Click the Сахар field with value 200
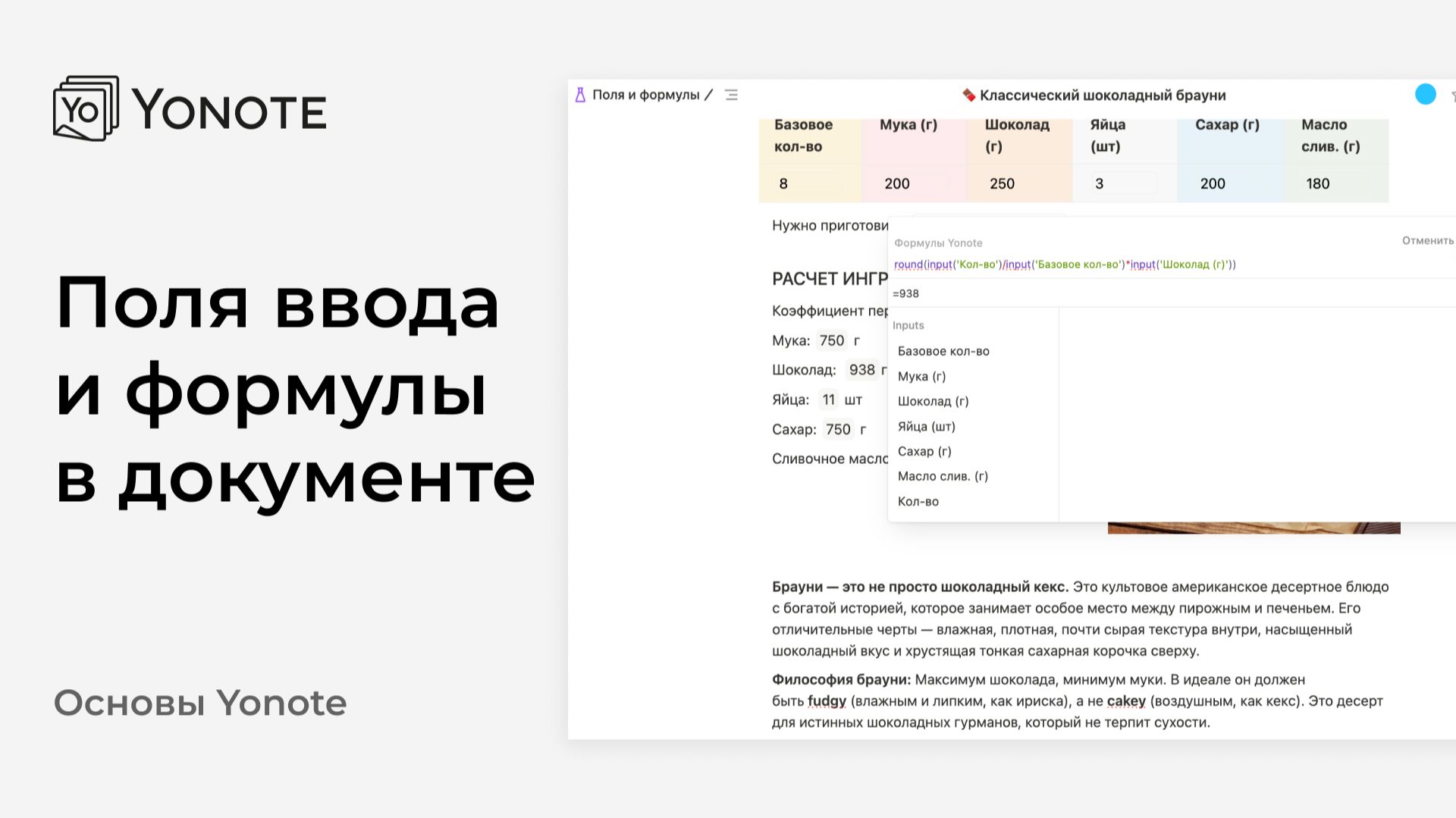 coord(1229,183)
